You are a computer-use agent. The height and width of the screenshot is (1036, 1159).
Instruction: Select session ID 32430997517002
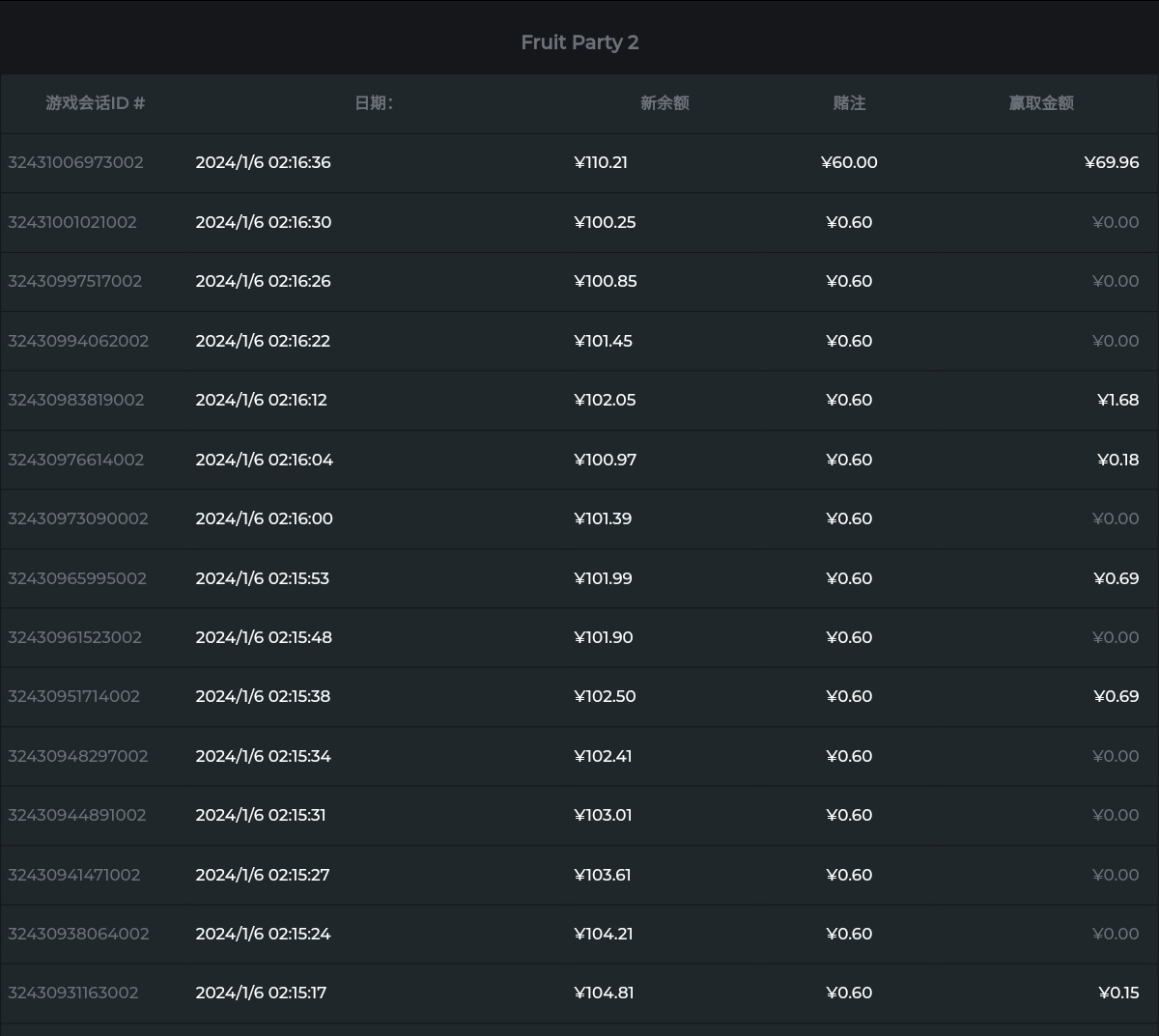[x=74, y=281]
